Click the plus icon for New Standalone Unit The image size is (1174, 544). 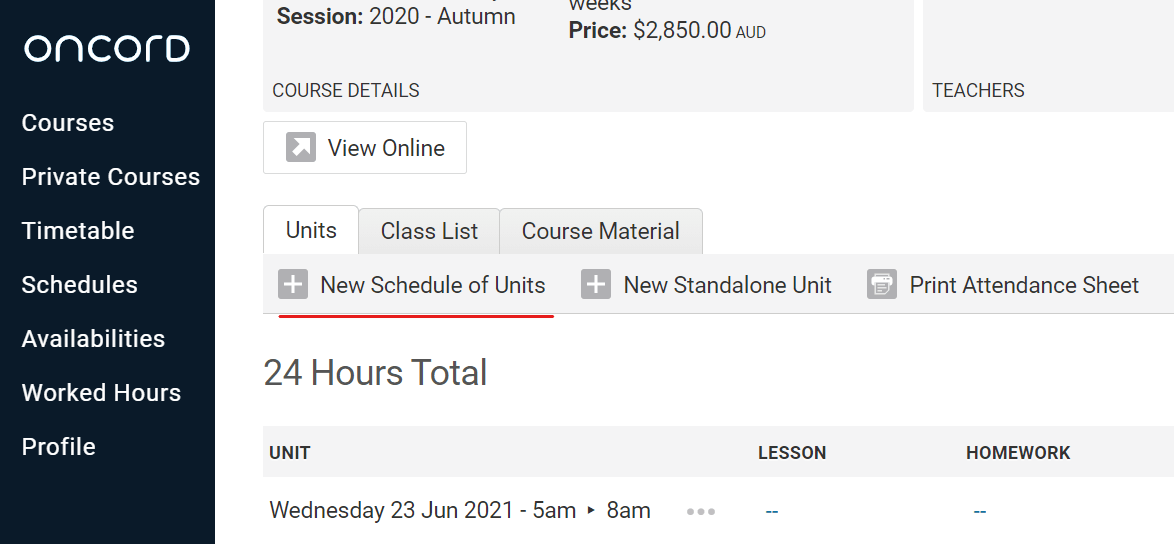[596, 285]
